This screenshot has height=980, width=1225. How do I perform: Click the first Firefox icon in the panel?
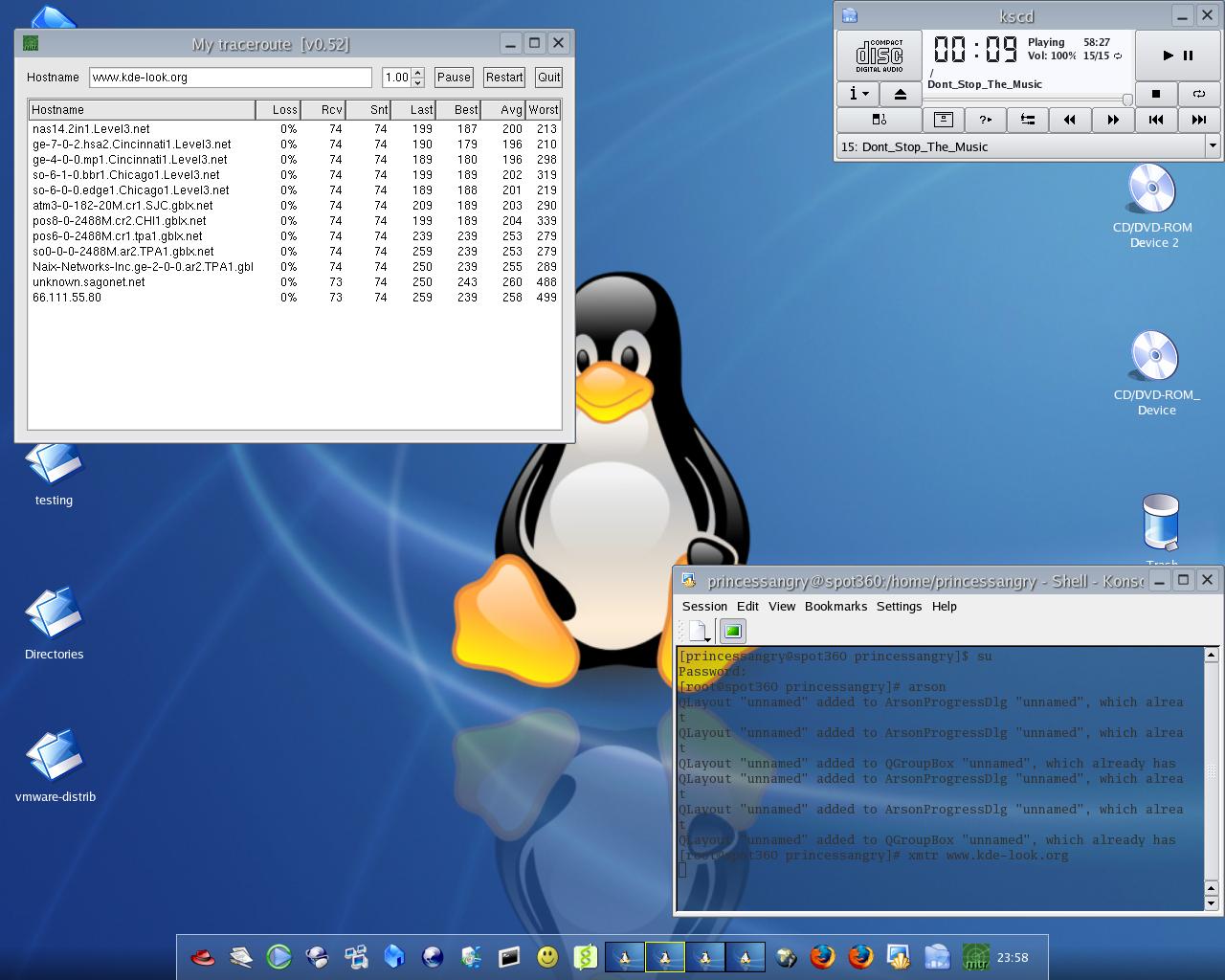tap(822, 956)
